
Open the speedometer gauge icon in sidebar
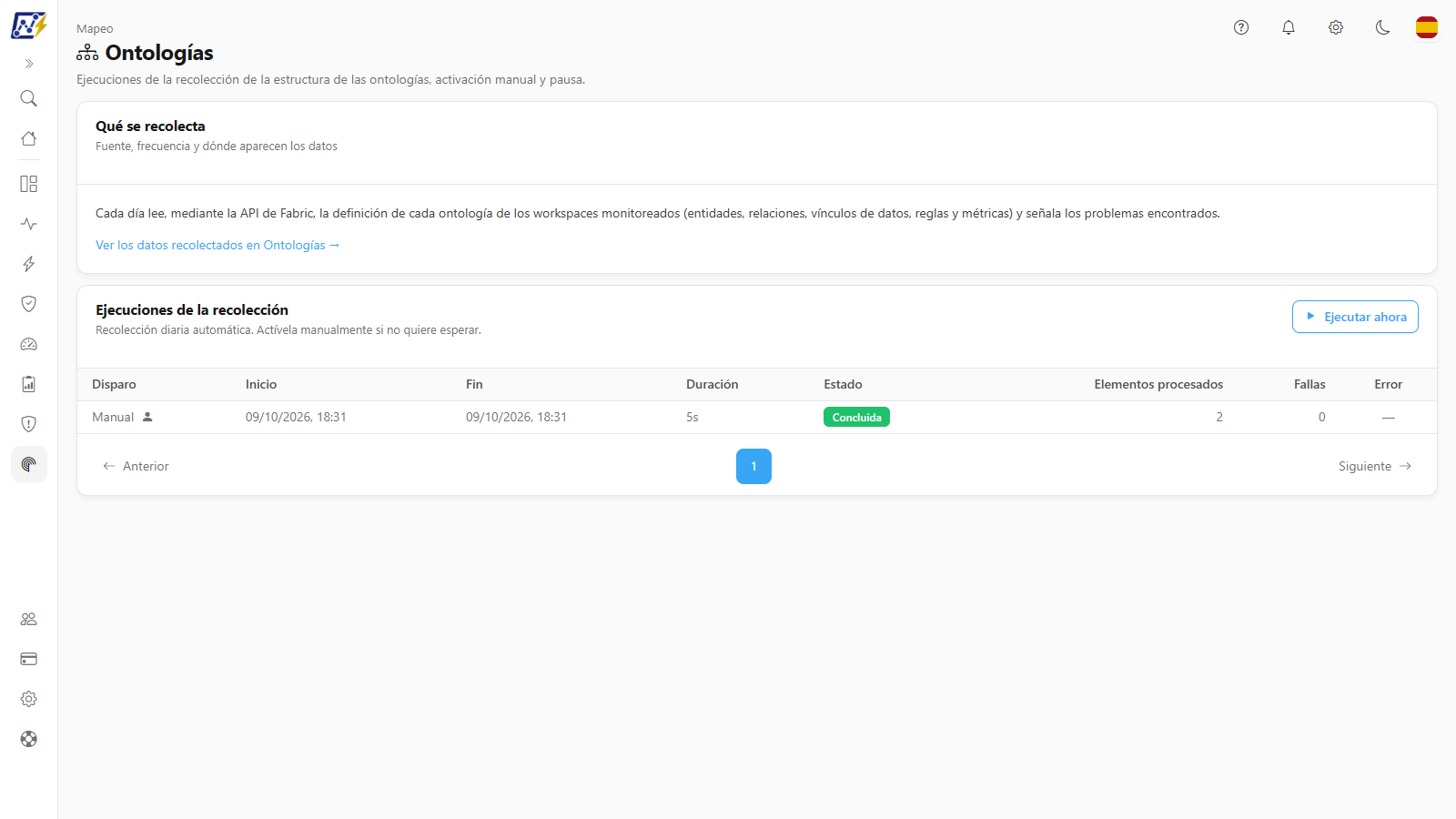click(29, 344)
